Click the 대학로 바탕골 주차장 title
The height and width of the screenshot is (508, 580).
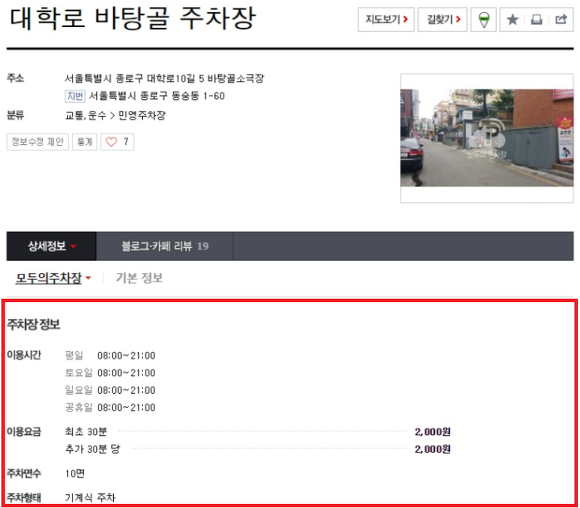(x=133, y=18)
